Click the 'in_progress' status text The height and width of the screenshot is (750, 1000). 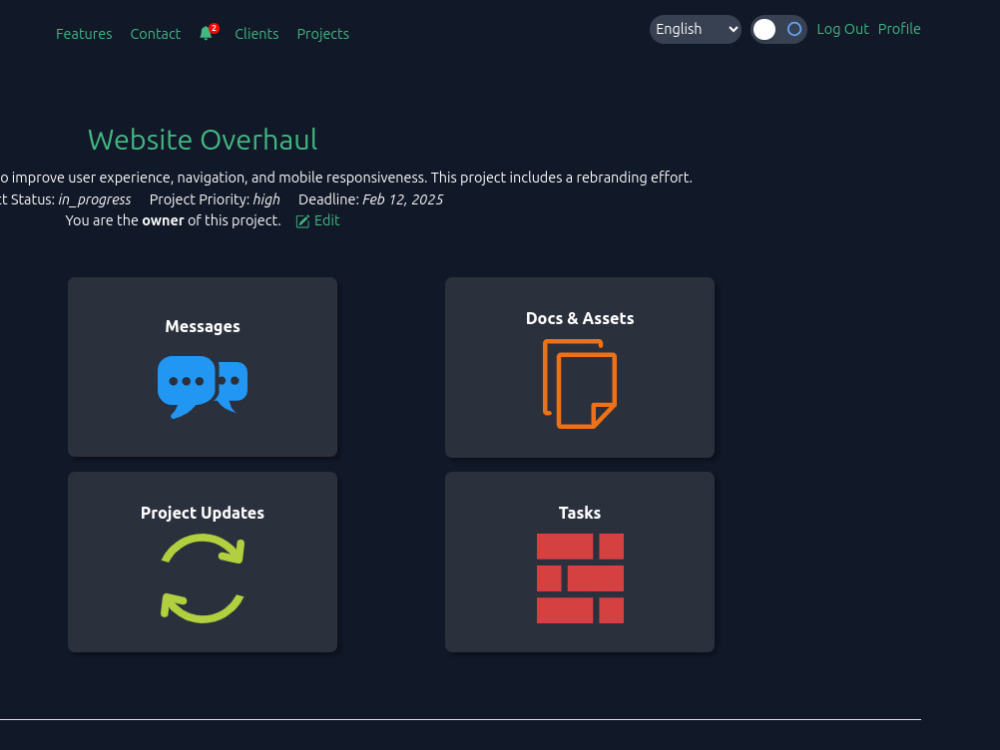[x=94, y=200]
